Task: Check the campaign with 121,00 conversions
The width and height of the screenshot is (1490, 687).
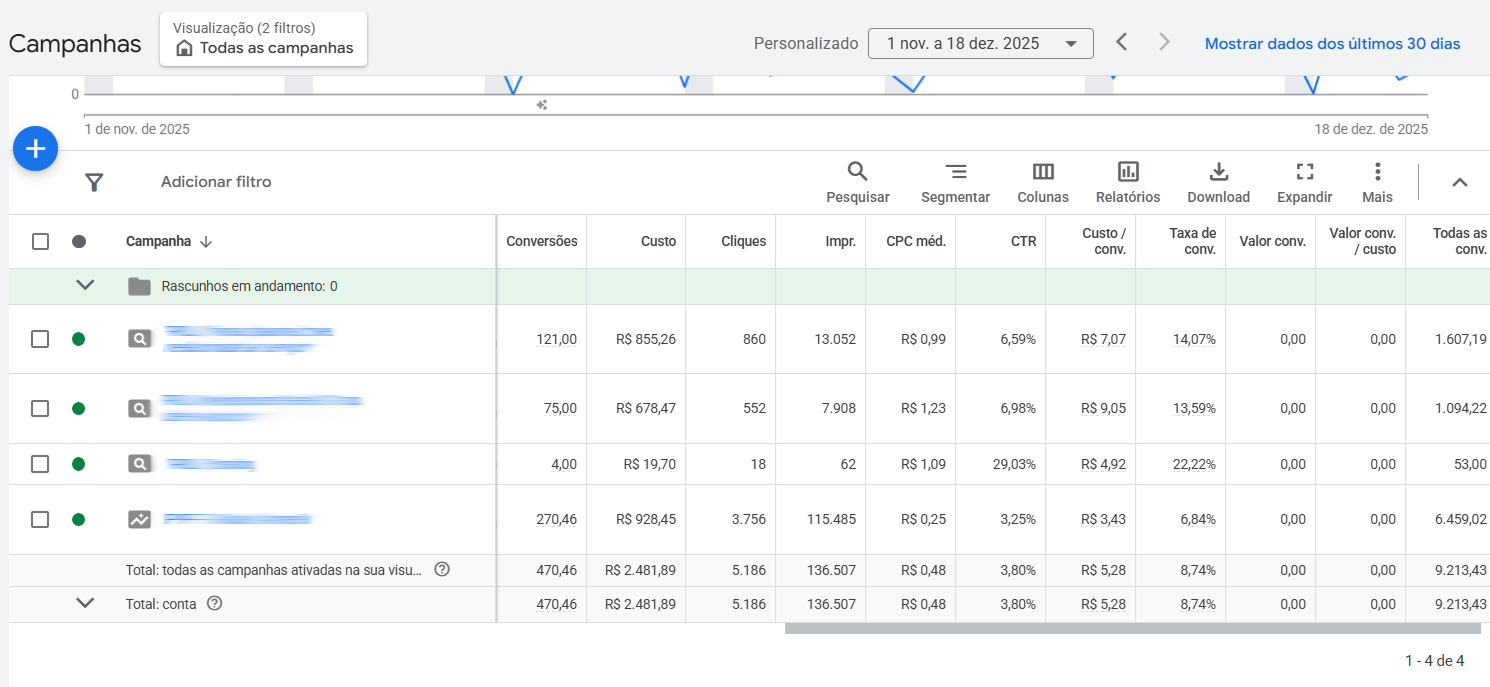Action: 40,339
